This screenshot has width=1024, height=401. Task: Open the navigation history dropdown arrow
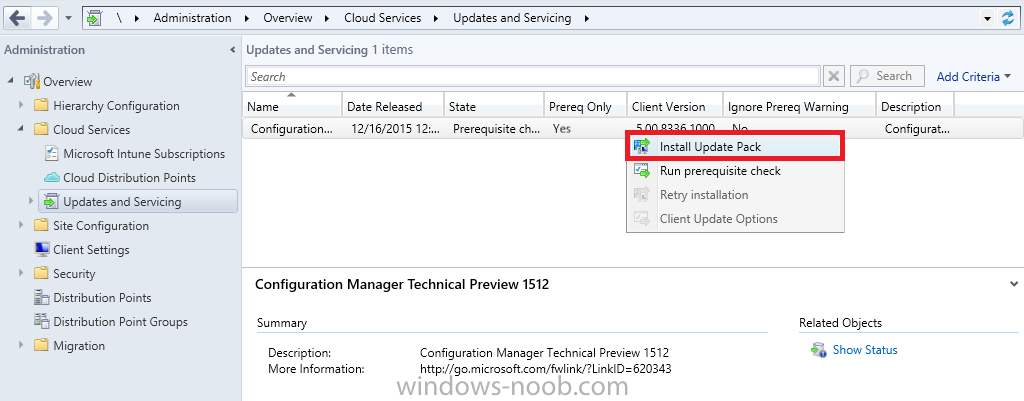[69, 19]
